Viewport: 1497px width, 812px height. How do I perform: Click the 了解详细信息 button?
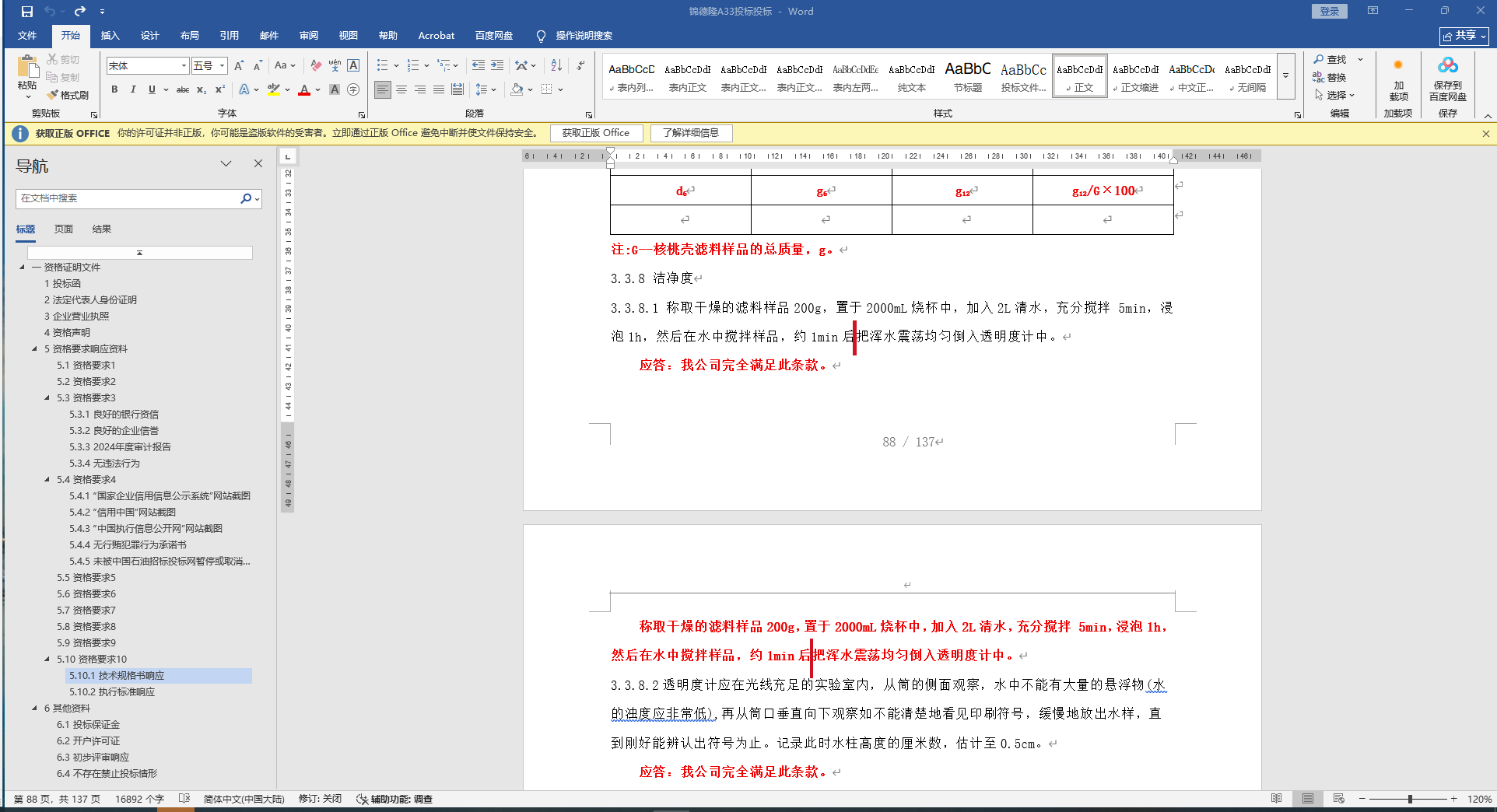(691, 133)
